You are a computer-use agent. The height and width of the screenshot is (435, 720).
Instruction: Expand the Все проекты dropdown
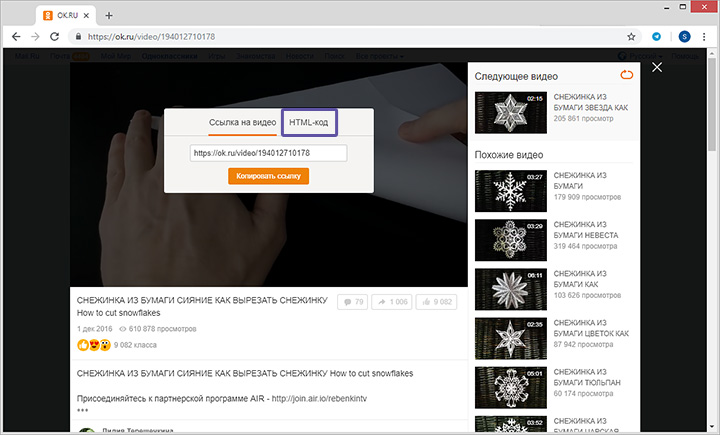(379, 56)
